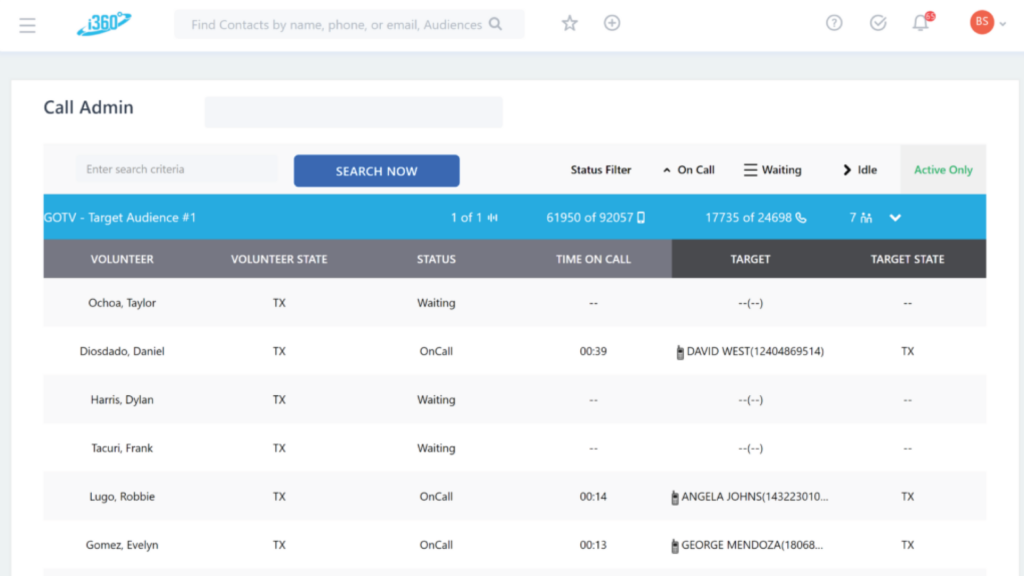Screen dimensions: 1024x576
Task: Open the hamburger navigation menu
Action: tap(27, 25)
